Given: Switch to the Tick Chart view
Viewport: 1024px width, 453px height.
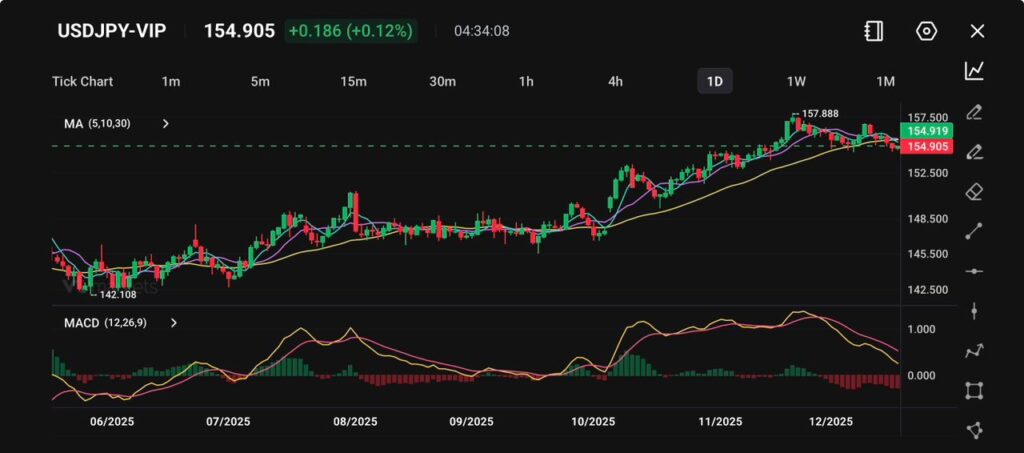Looking at the screenshot, I should 82,81.
